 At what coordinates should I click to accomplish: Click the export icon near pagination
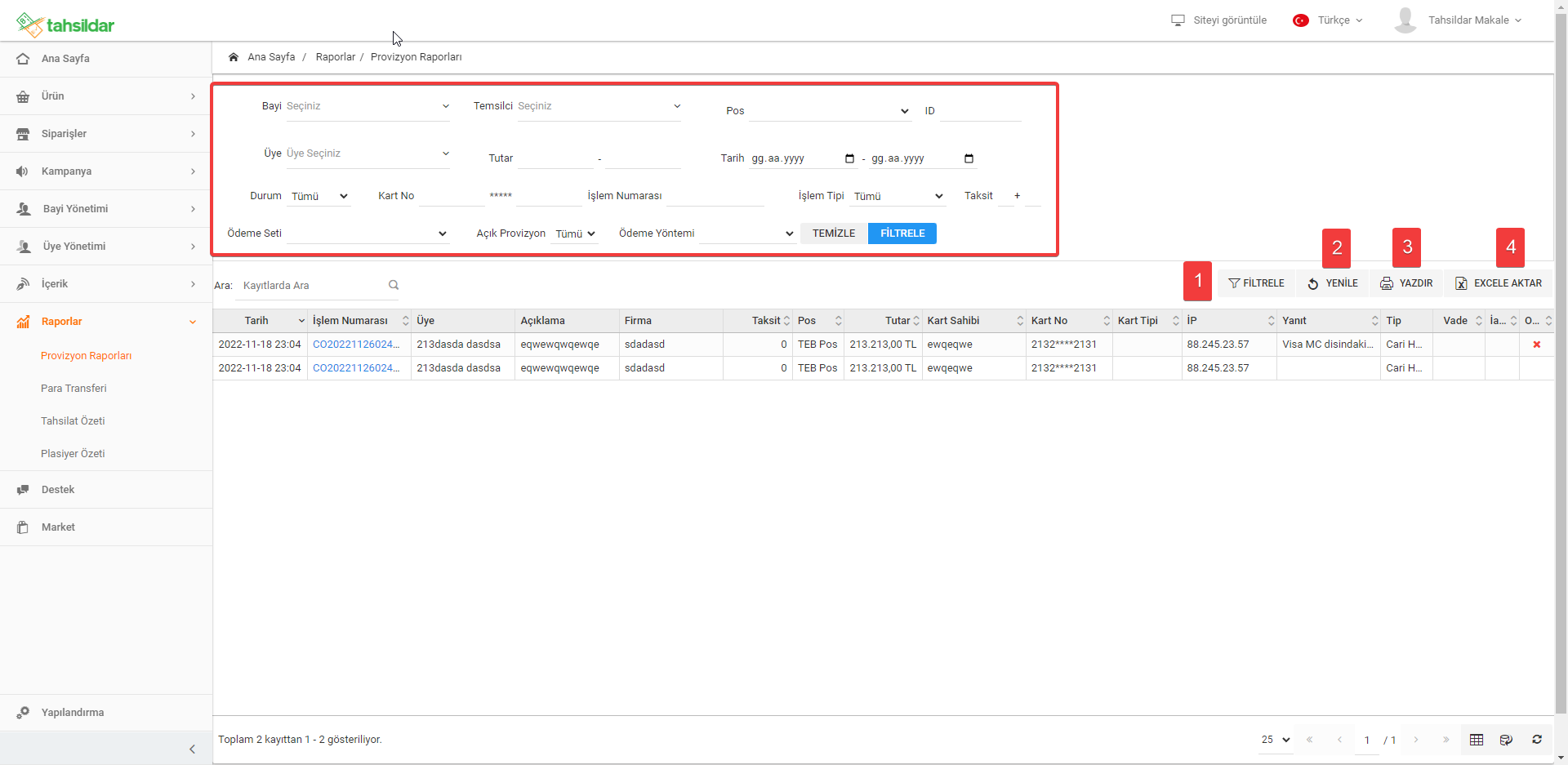(1506, 740)
